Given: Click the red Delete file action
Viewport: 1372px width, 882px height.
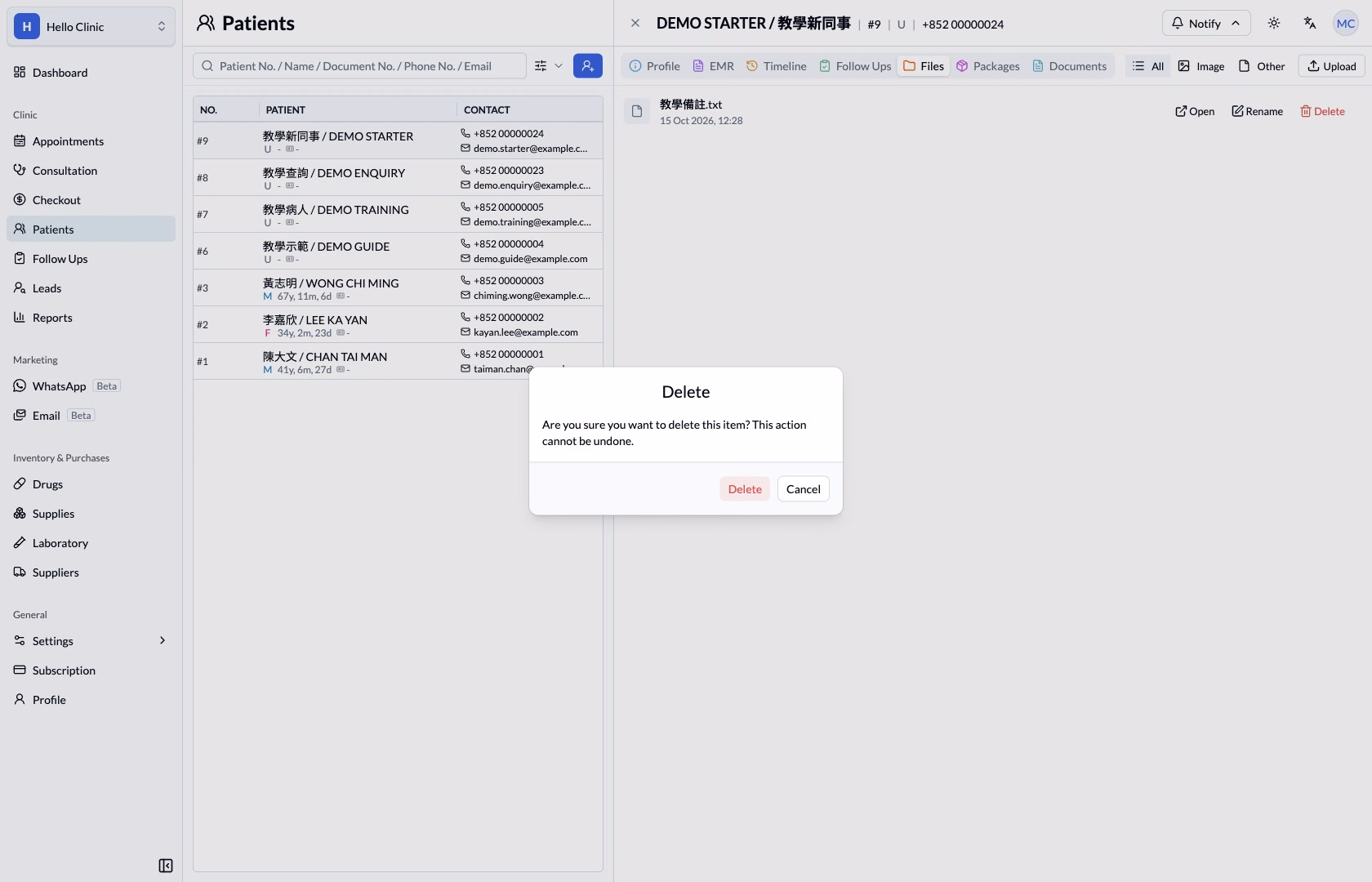Looking at the screenshot, I should 1322,111.
